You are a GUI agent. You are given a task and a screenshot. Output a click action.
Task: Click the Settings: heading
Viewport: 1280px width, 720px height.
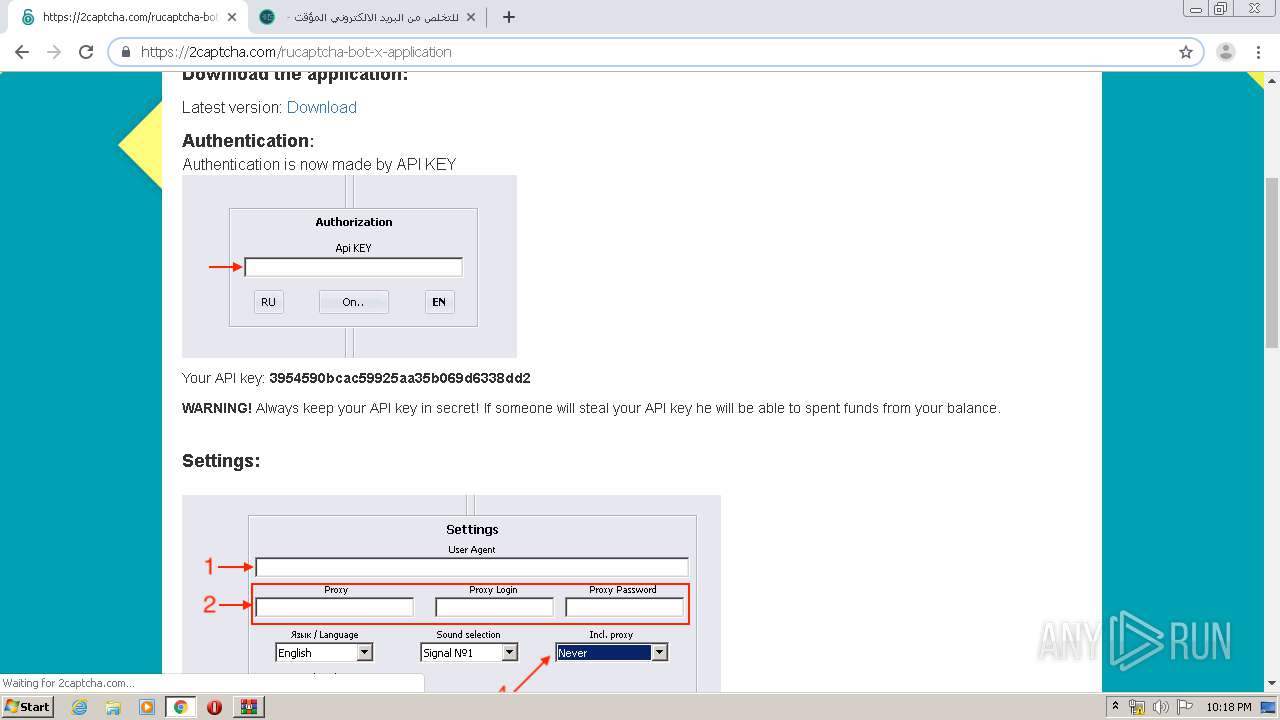click(x=221, y=461)
